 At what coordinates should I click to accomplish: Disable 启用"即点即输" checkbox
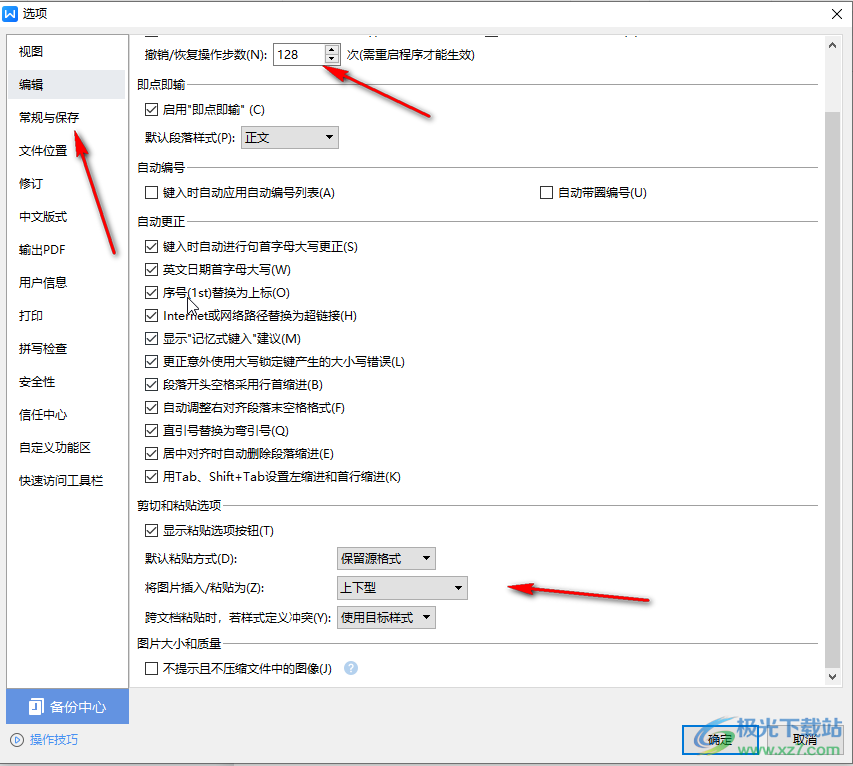point(152,110)
